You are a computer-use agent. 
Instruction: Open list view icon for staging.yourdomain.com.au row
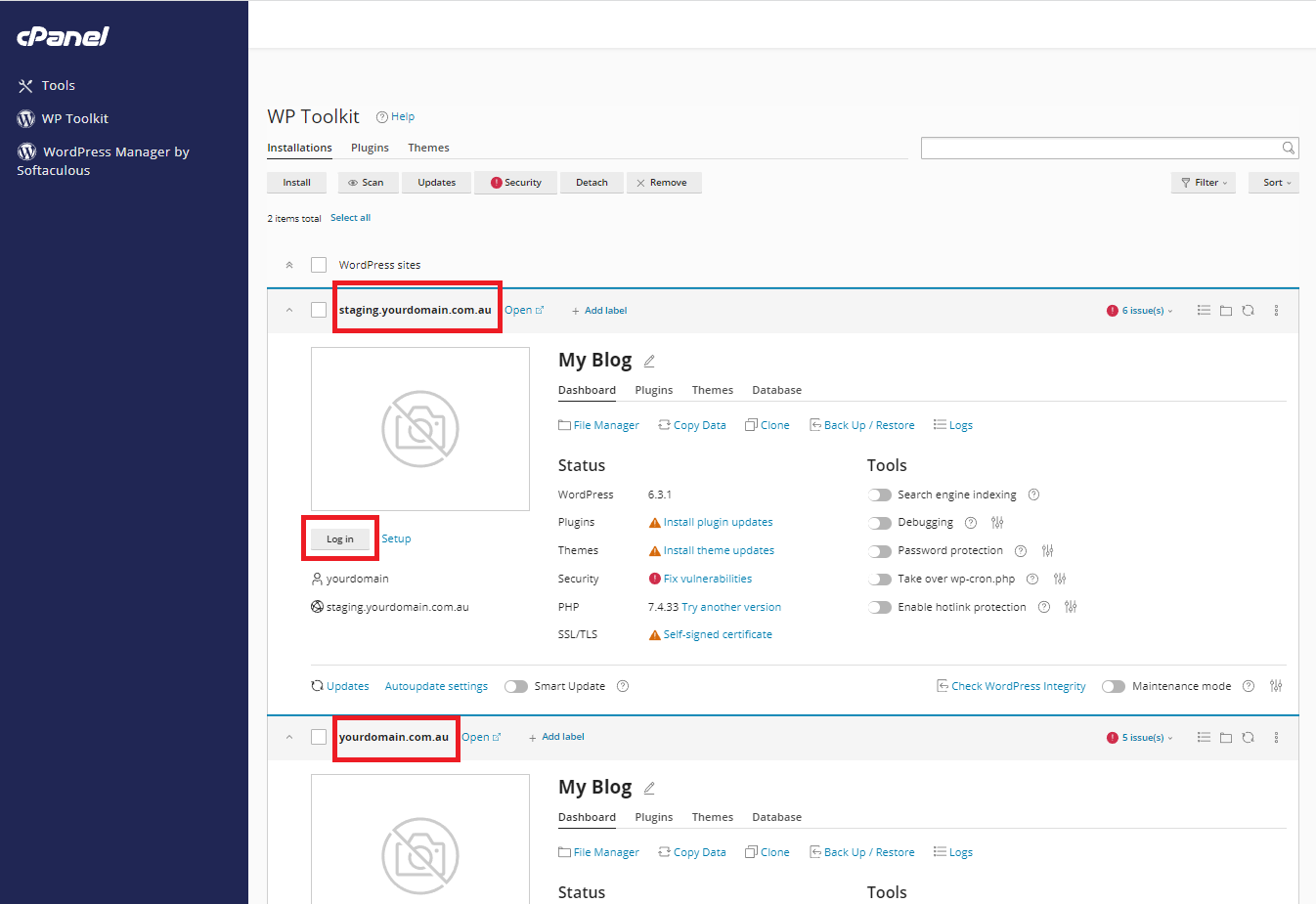click(1204, 311)
